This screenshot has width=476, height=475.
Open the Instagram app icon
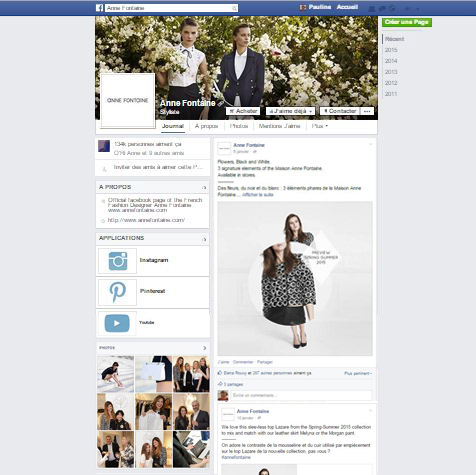(x=117, y=261)
